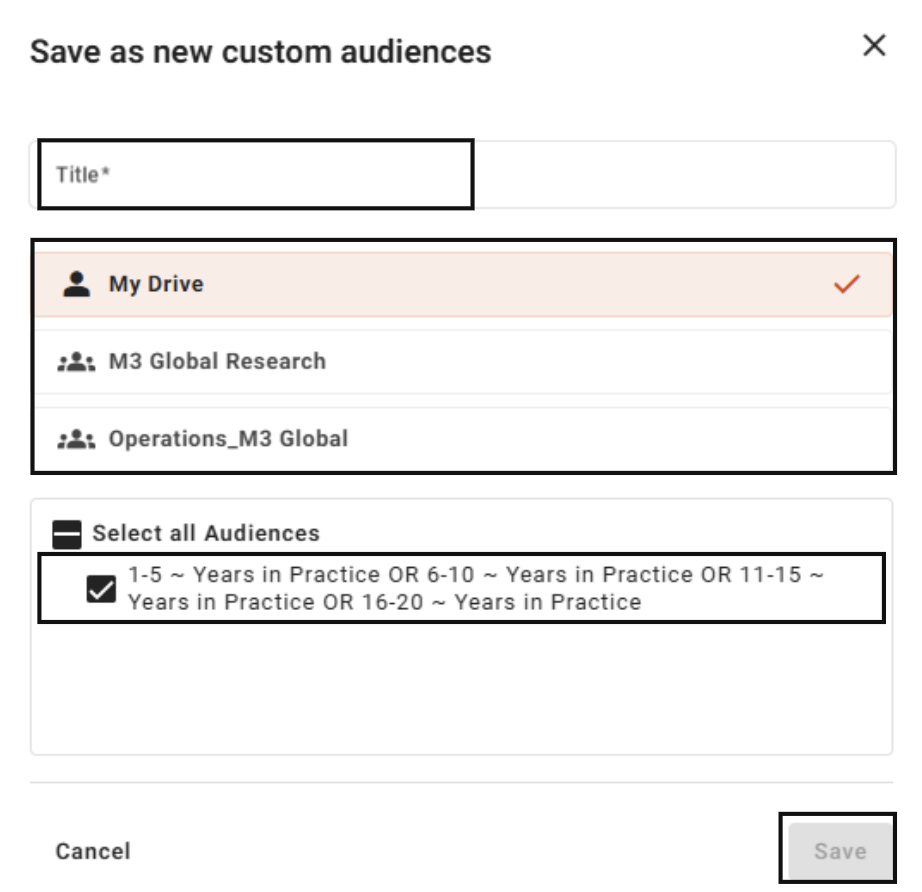This screenshot has height=892, width=922.
Task: Click the empty right side of the Title field
Action: 682,175
